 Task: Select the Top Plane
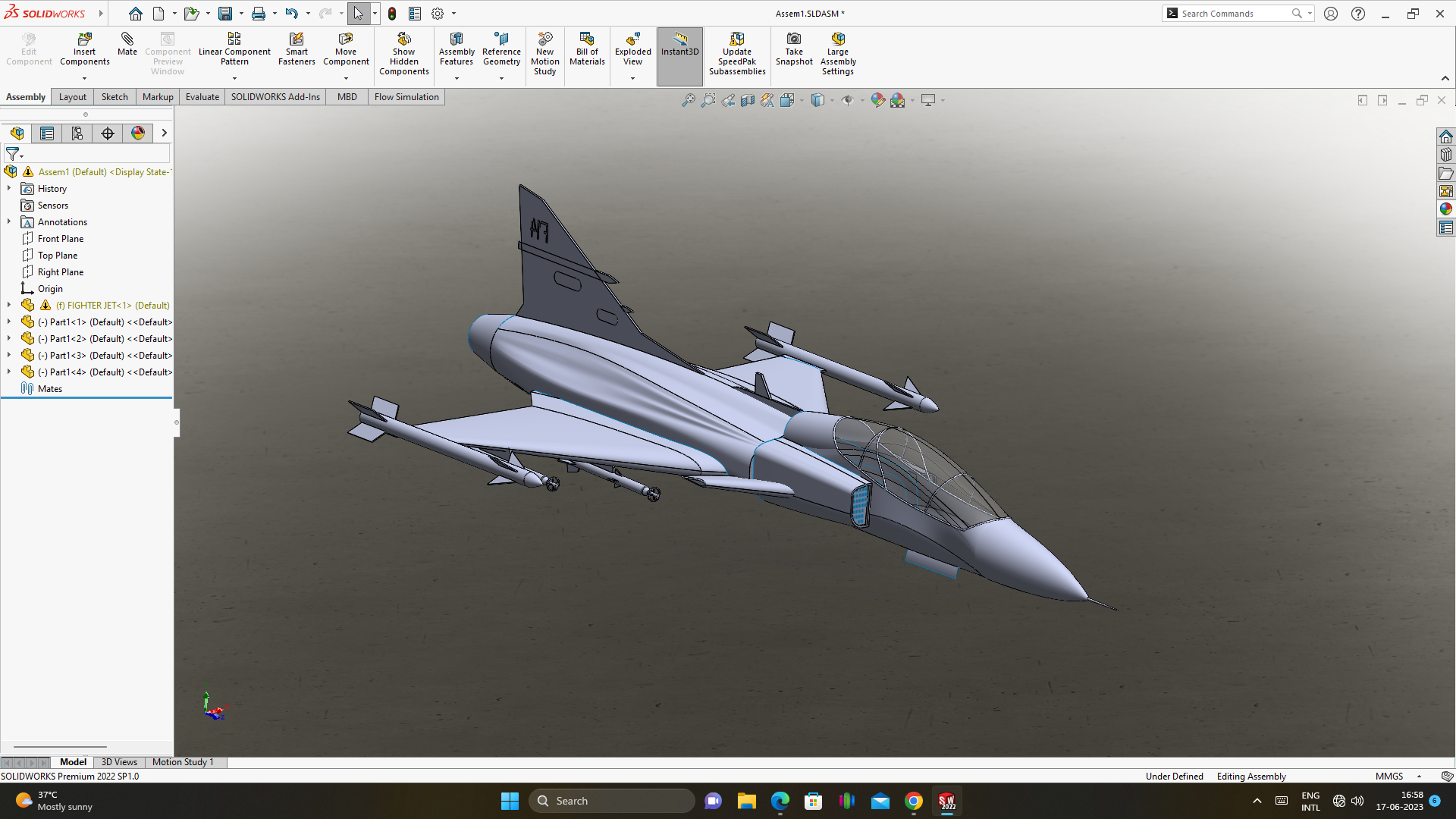49,256
